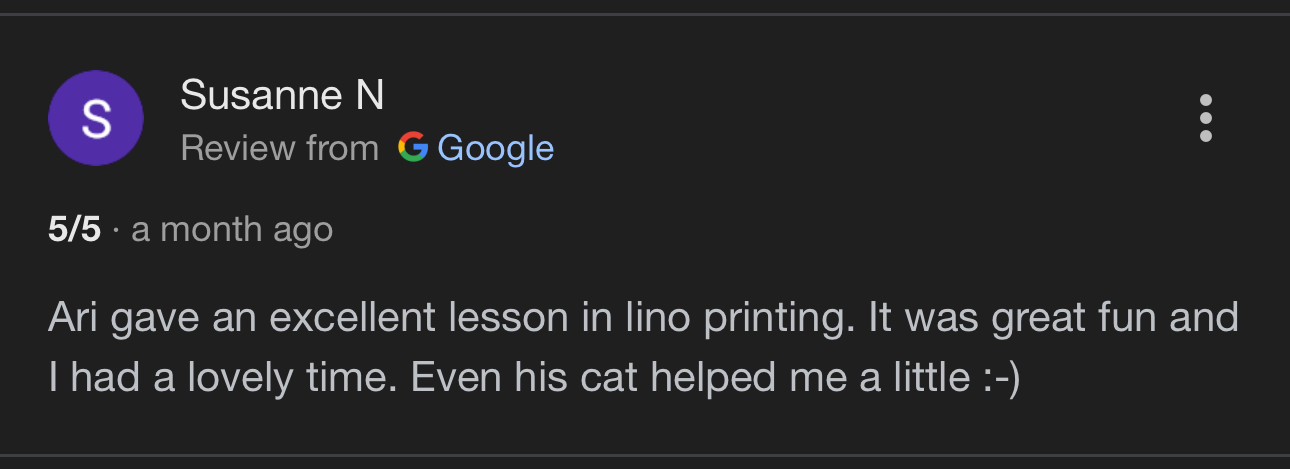
Task: Open the blue Google link
Action: 495,148
